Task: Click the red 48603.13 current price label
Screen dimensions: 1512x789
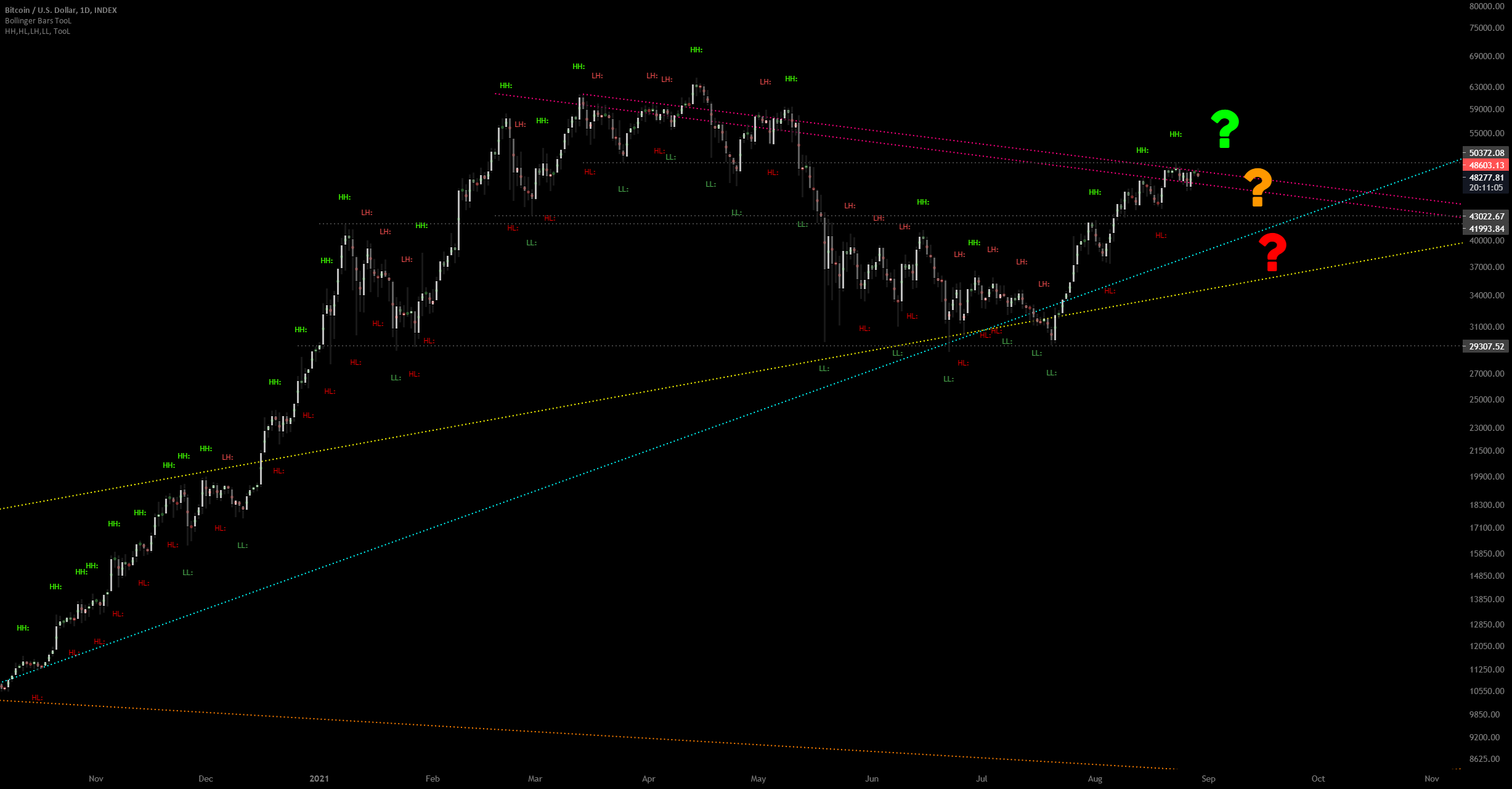Action: tap(1486, 165)
